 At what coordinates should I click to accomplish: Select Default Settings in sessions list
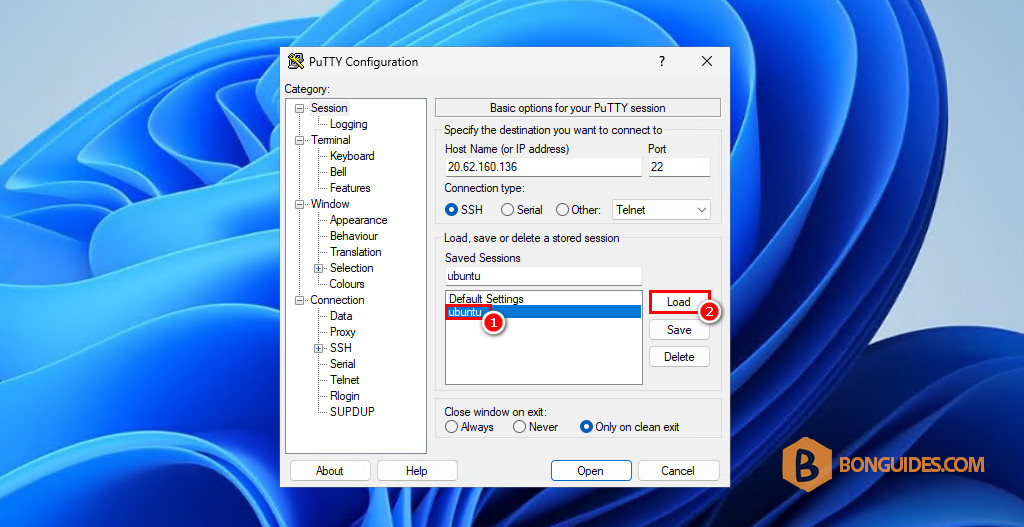[543, 299]
